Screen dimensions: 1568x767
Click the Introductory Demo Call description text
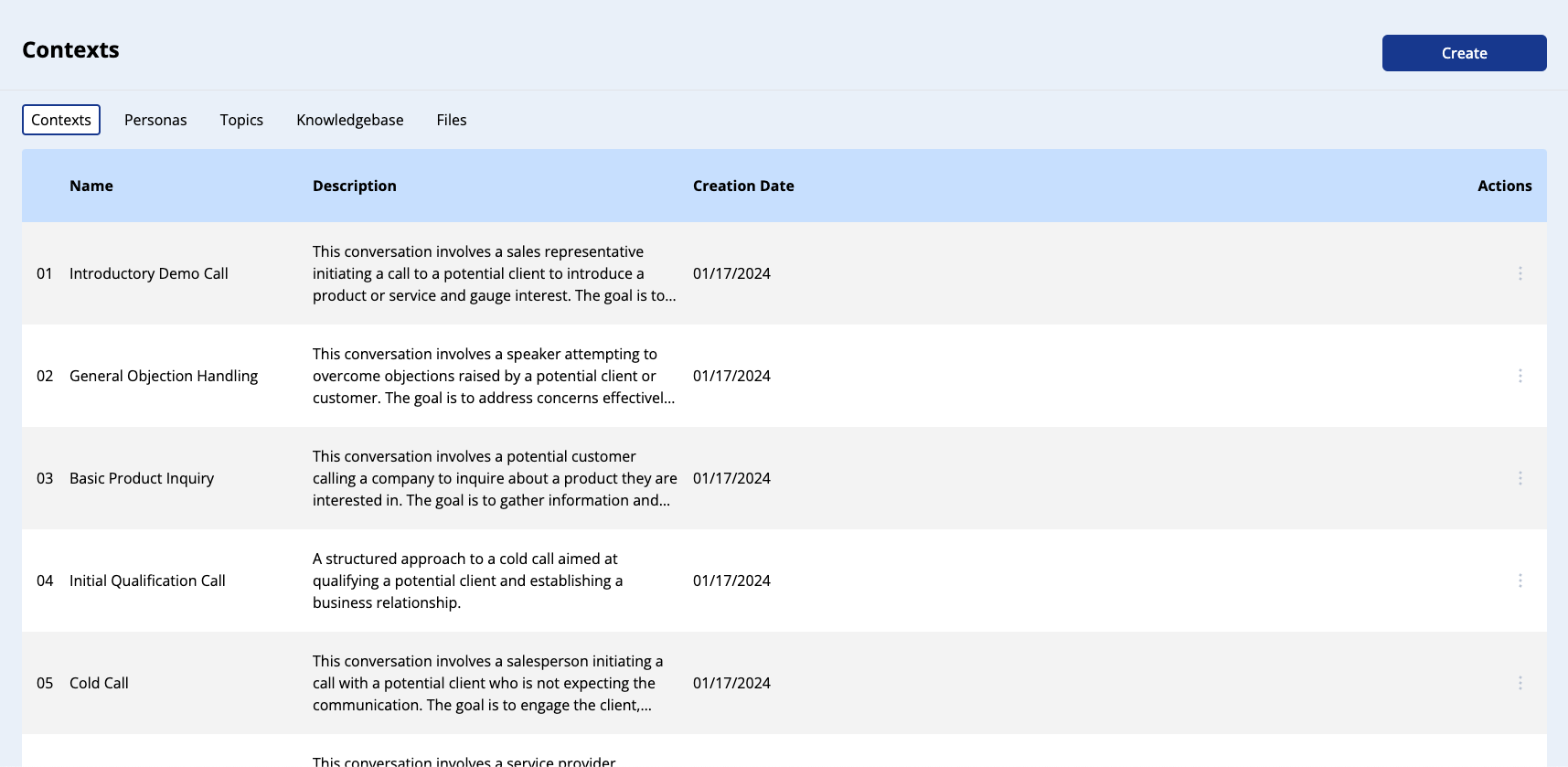pos(494,273)
